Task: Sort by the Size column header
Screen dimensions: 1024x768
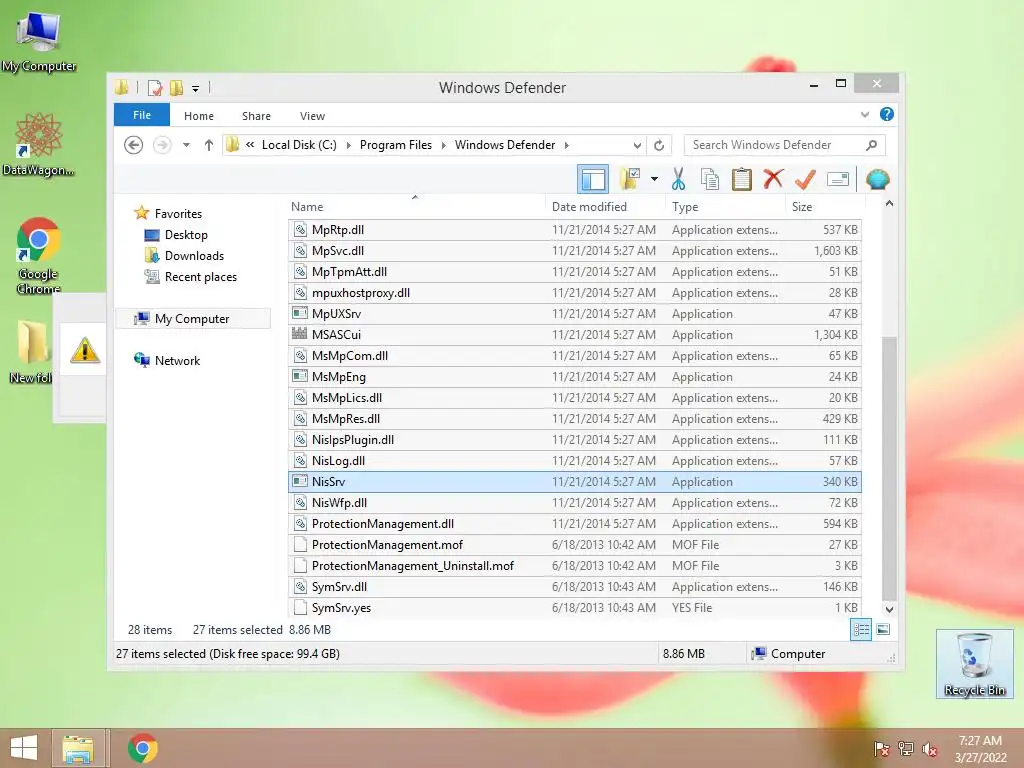Action: point(824,207)
